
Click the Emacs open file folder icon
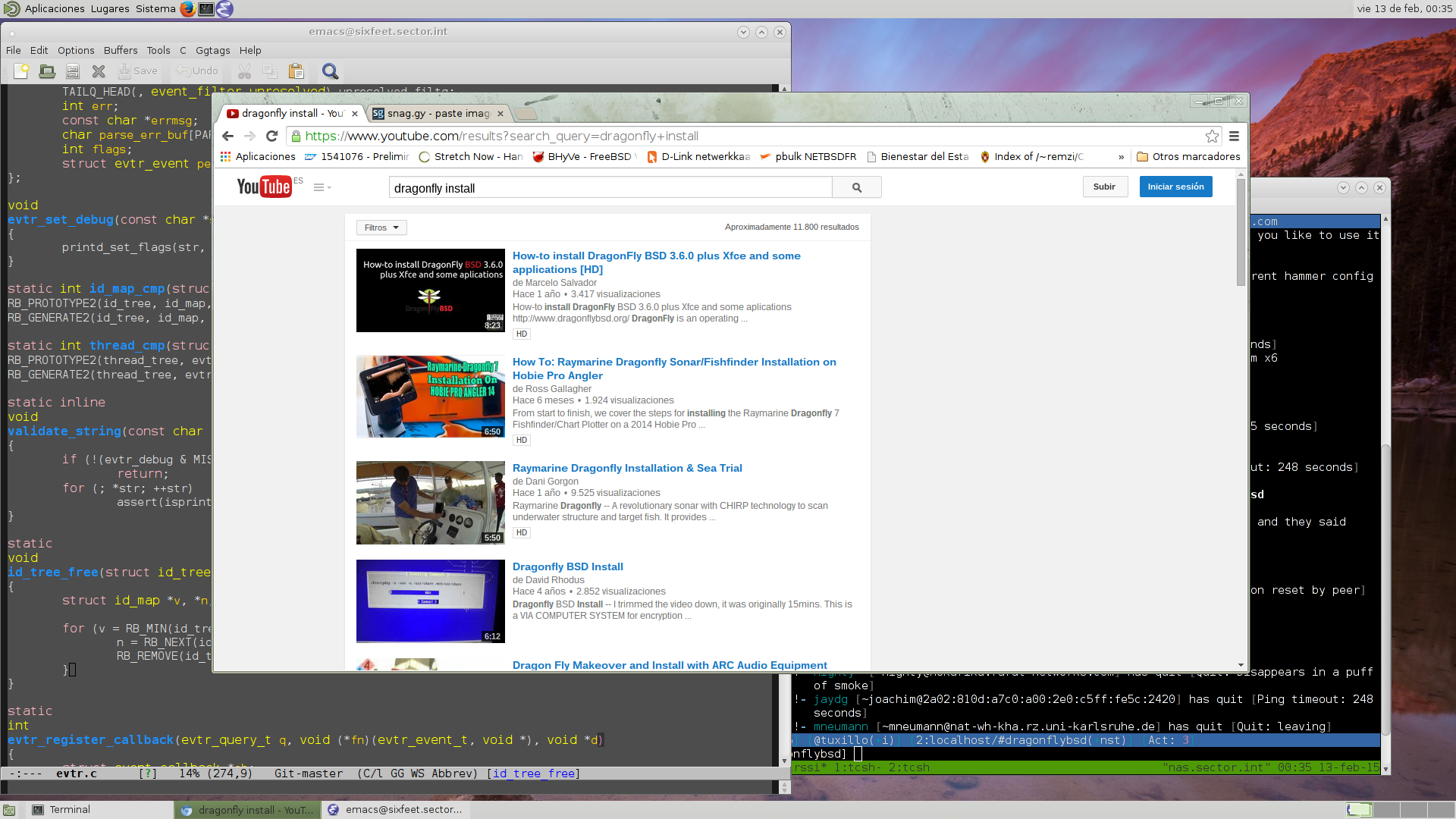pos(47,71)
